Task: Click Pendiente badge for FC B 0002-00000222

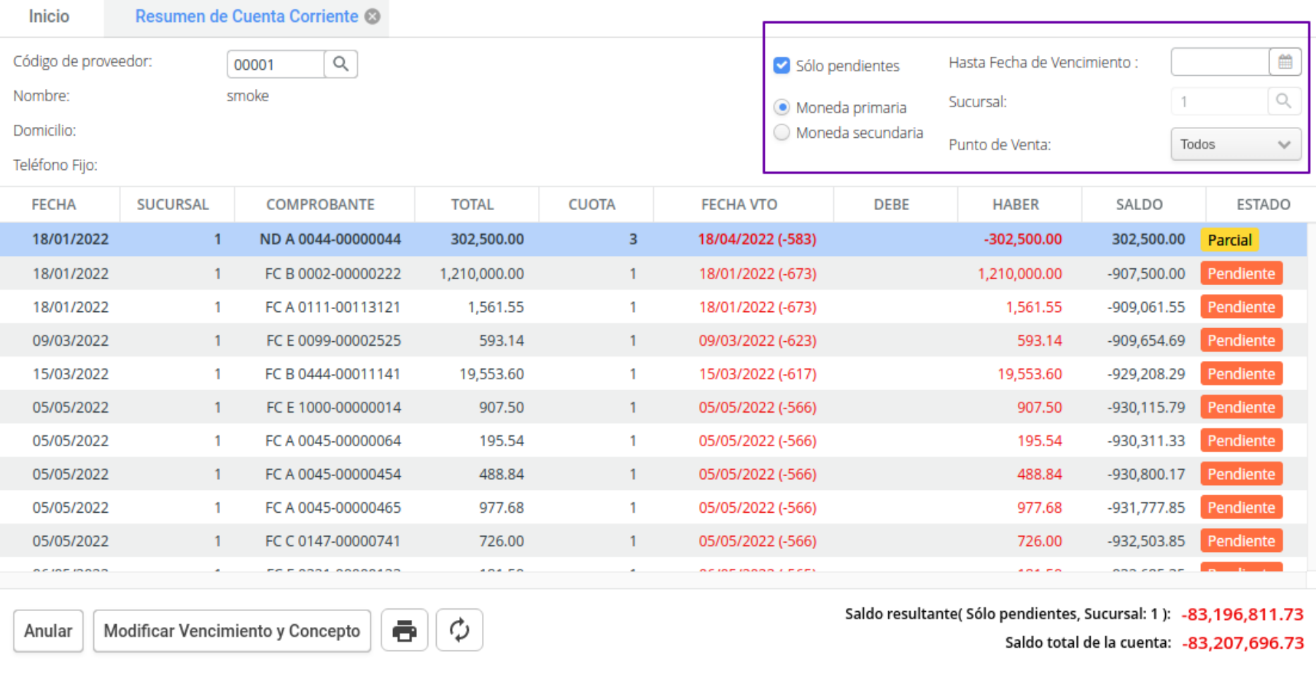Action: [x=1241, y=273]
